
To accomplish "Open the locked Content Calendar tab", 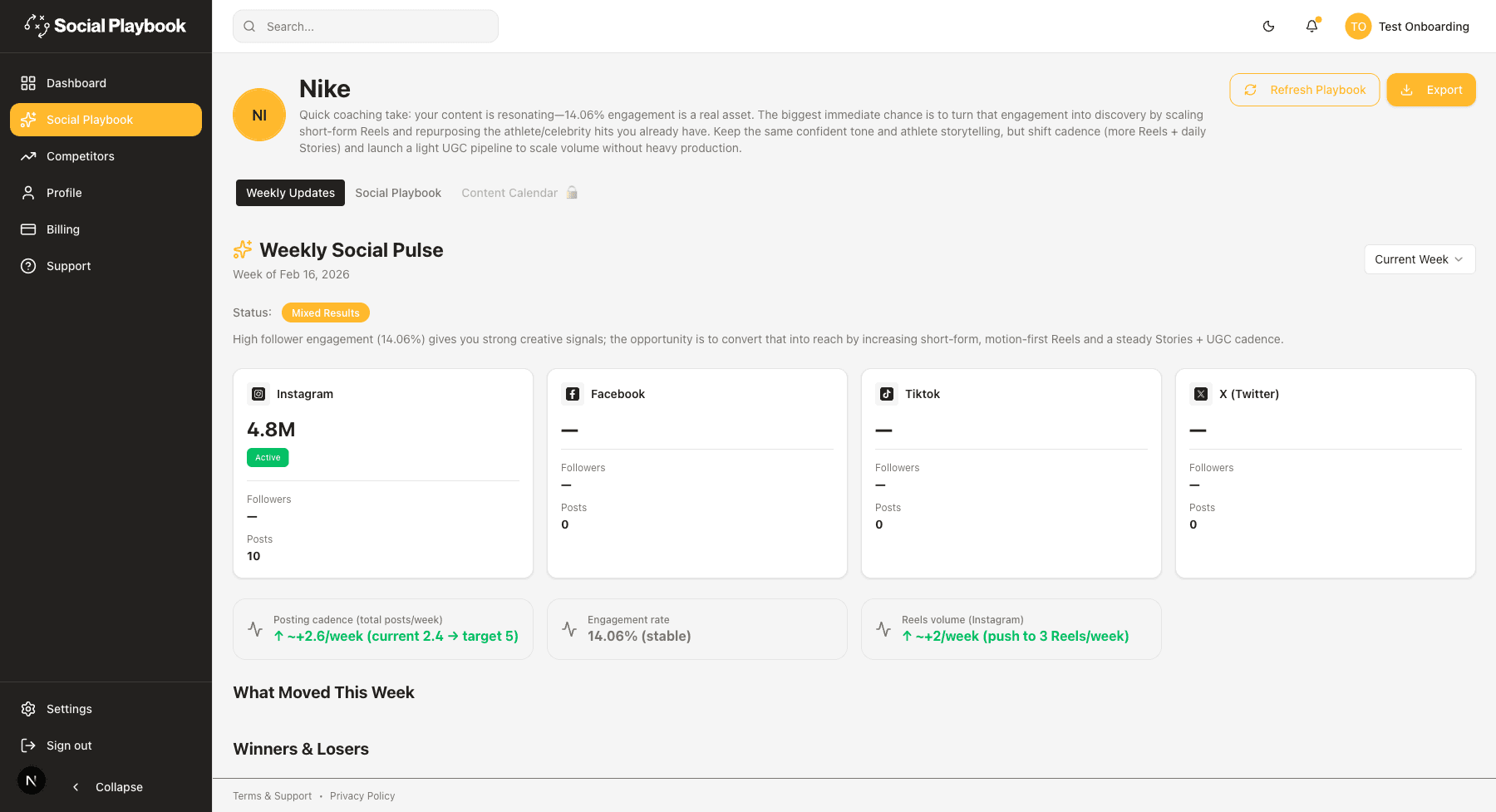I will pos(519,193).
